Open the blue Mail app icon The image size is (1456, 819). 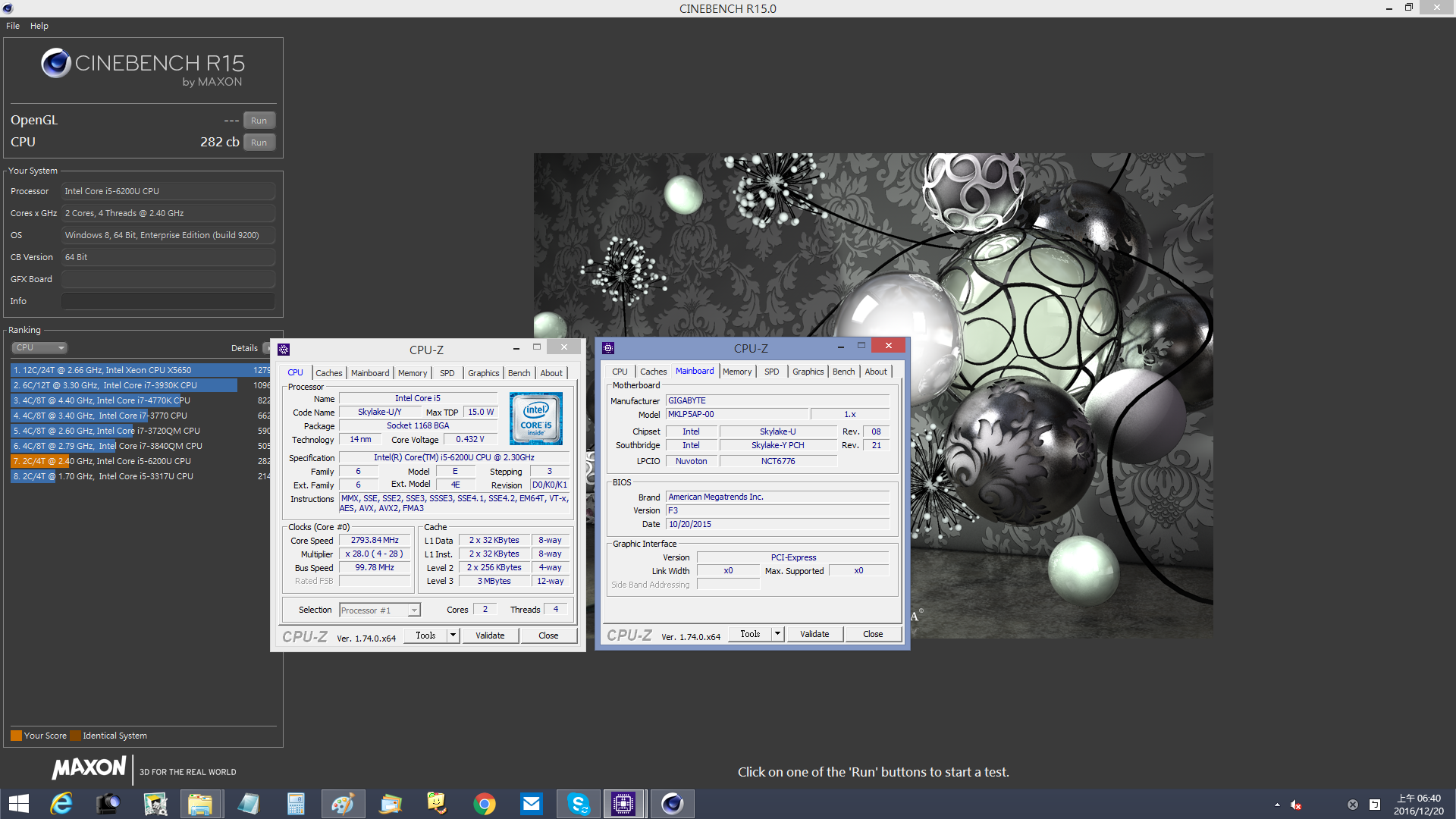click(x=532, y=804)
